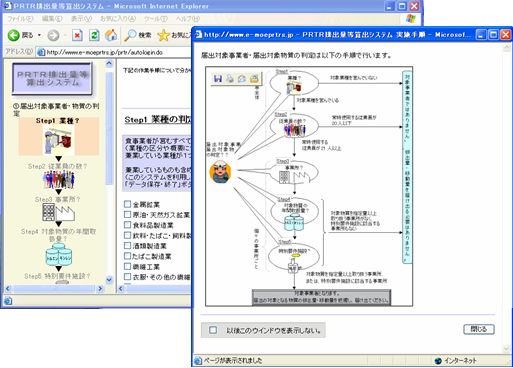Click the Refresh page icon
Viewport: 513px width, 368px height.
pos(94,35)
